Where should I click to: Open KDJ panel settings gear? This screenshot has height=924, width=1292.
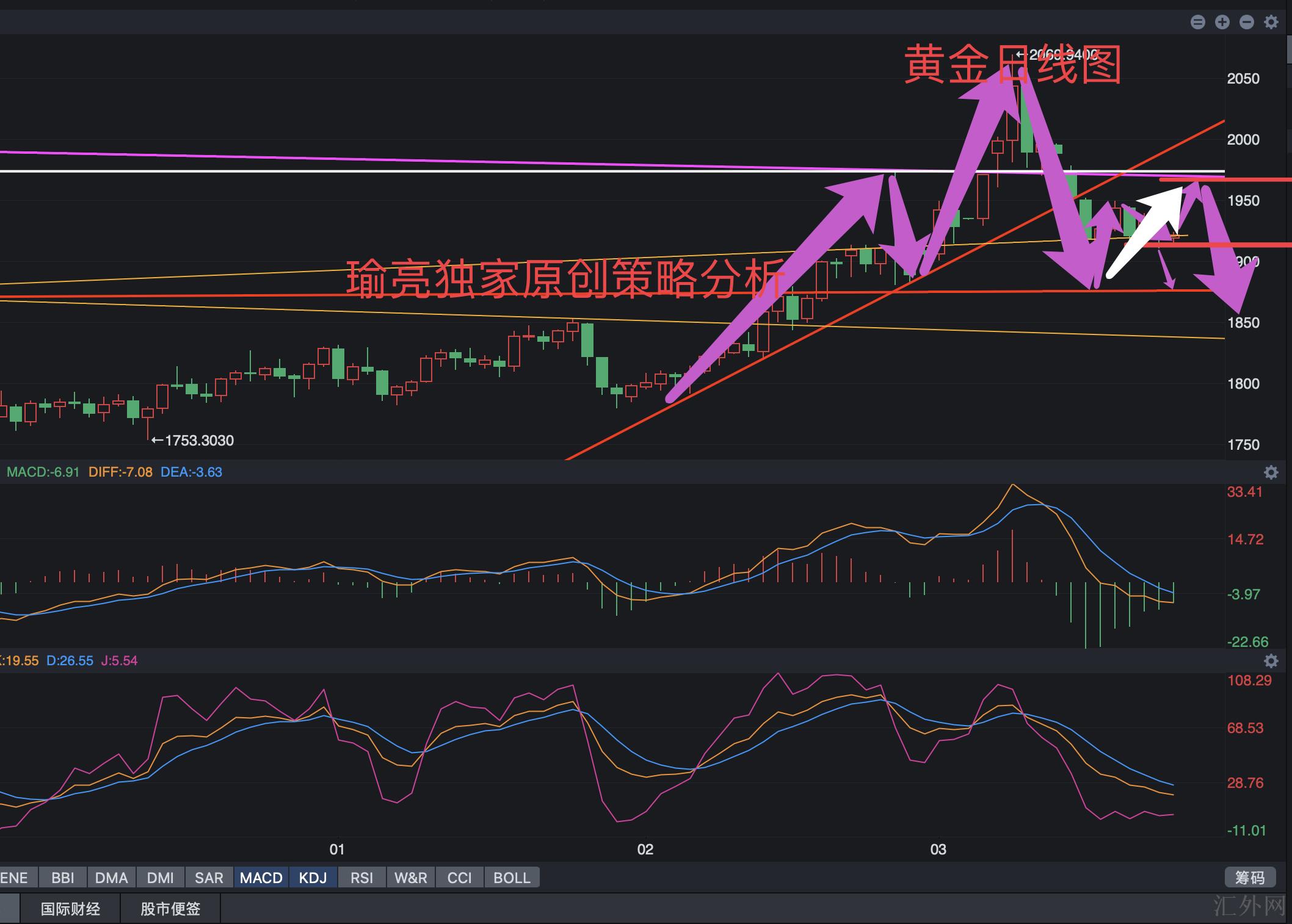1271,661
